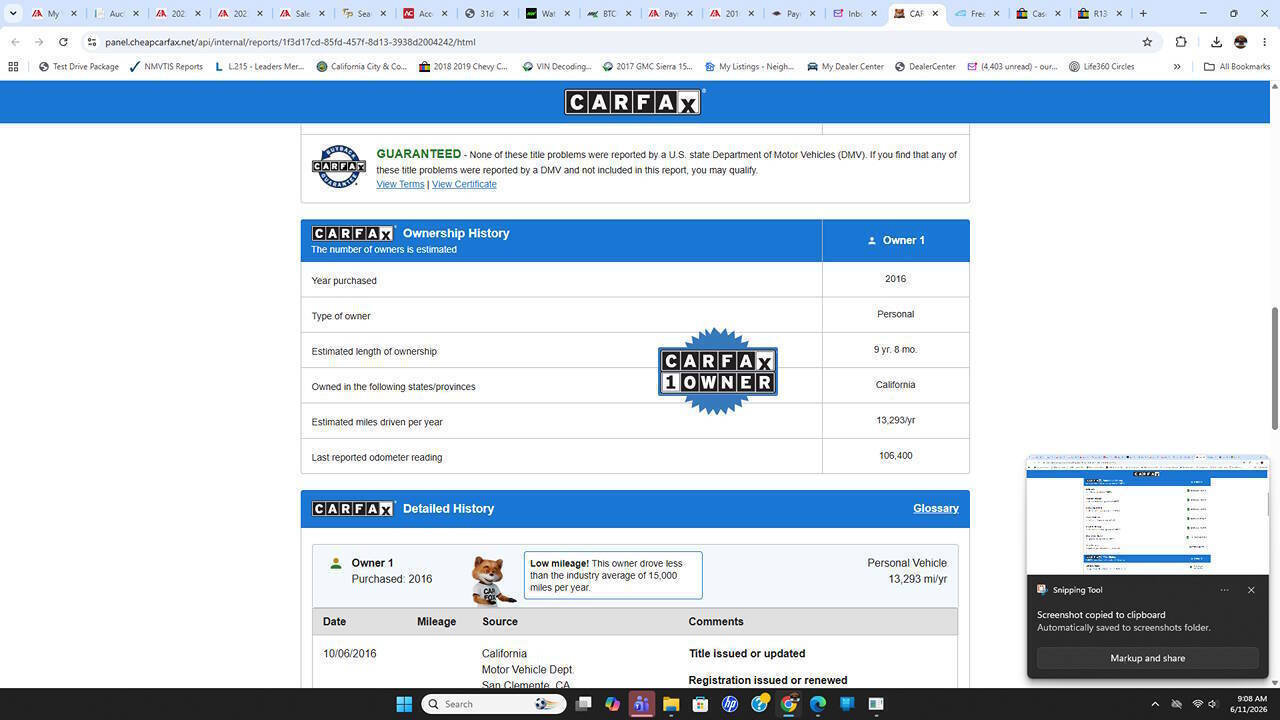Screen dimensions: 1280x720
Task: Click Markup and share button
Action: (x=1147, y=658)
